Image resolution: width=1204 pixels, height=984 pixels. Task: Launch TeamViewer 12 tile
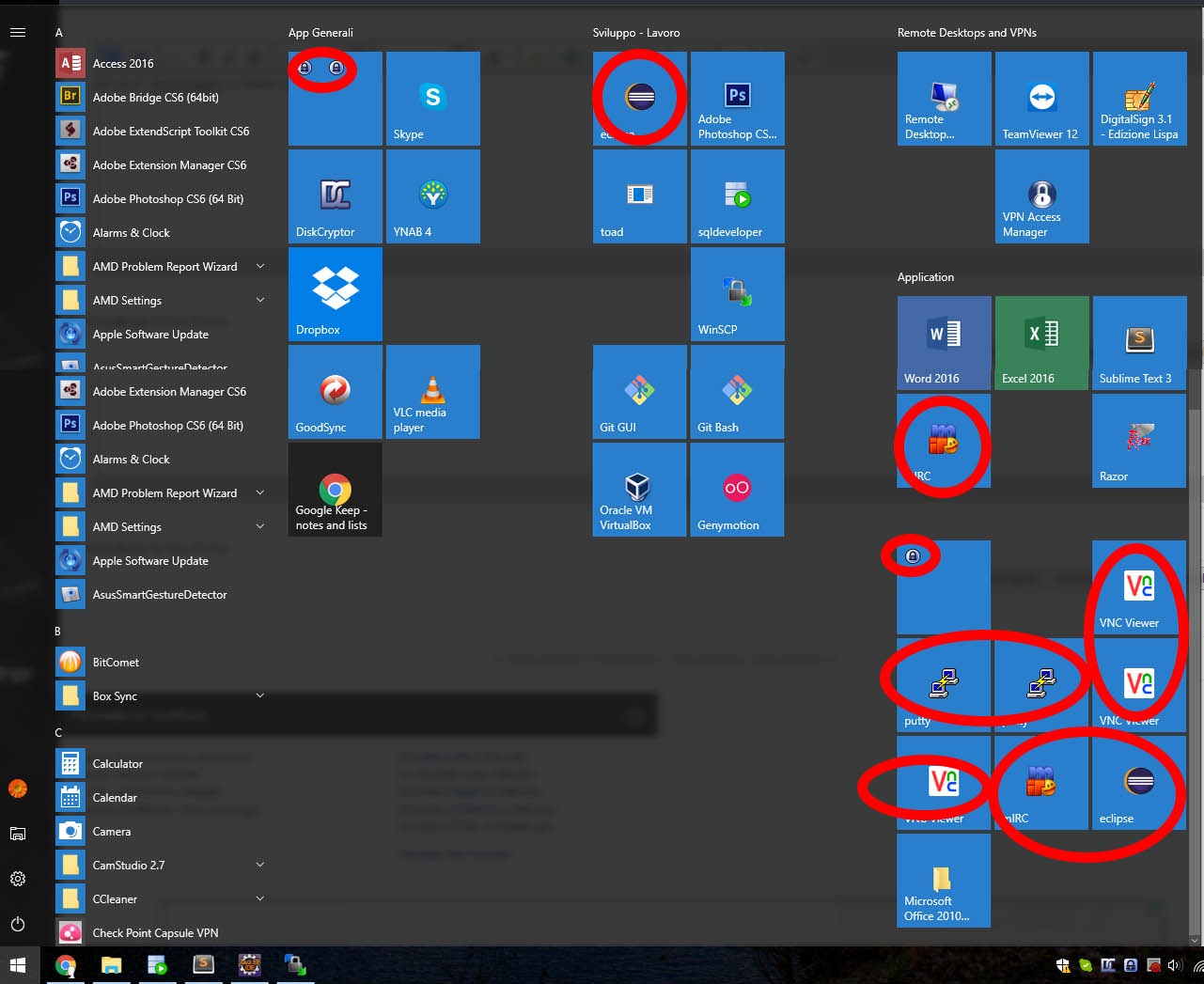click(1041, 99)
